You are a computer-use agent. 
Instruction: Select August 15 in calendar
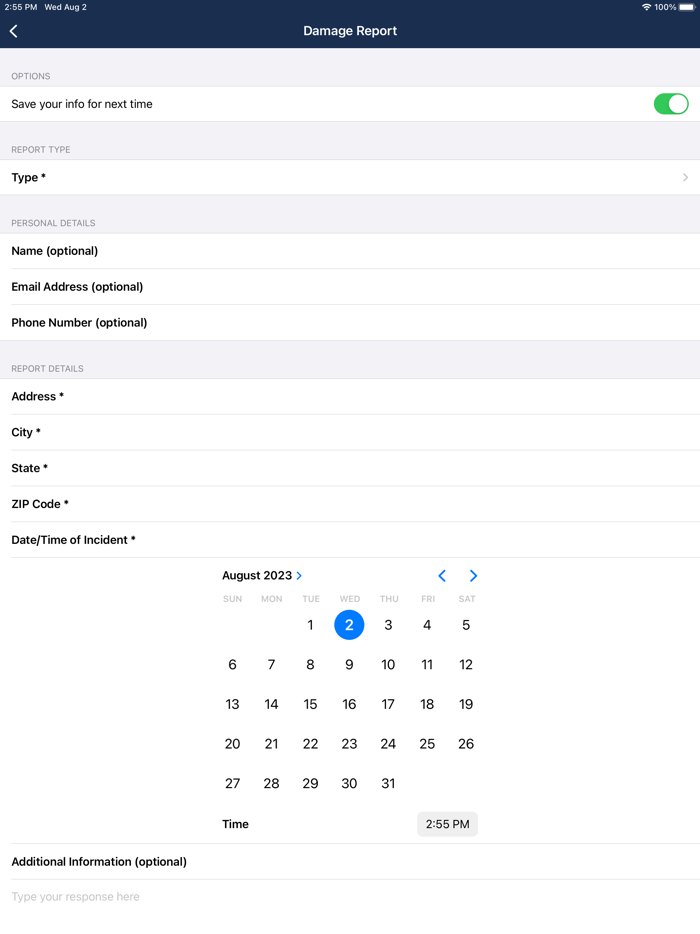click(310, 704)
